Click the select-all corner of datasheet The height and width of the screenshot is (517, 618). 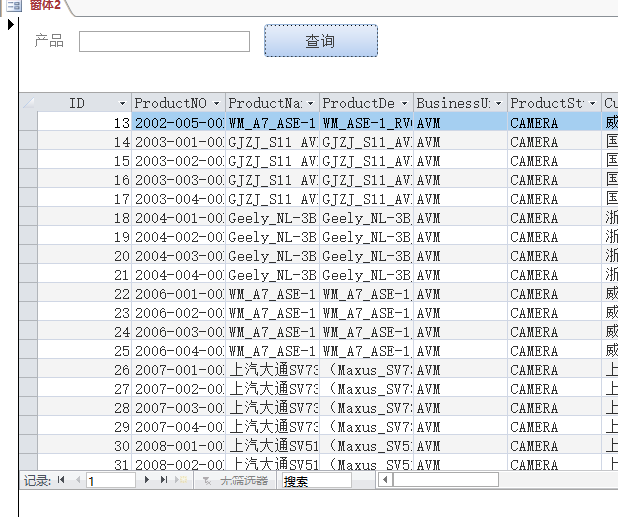(x=28, y=103)
